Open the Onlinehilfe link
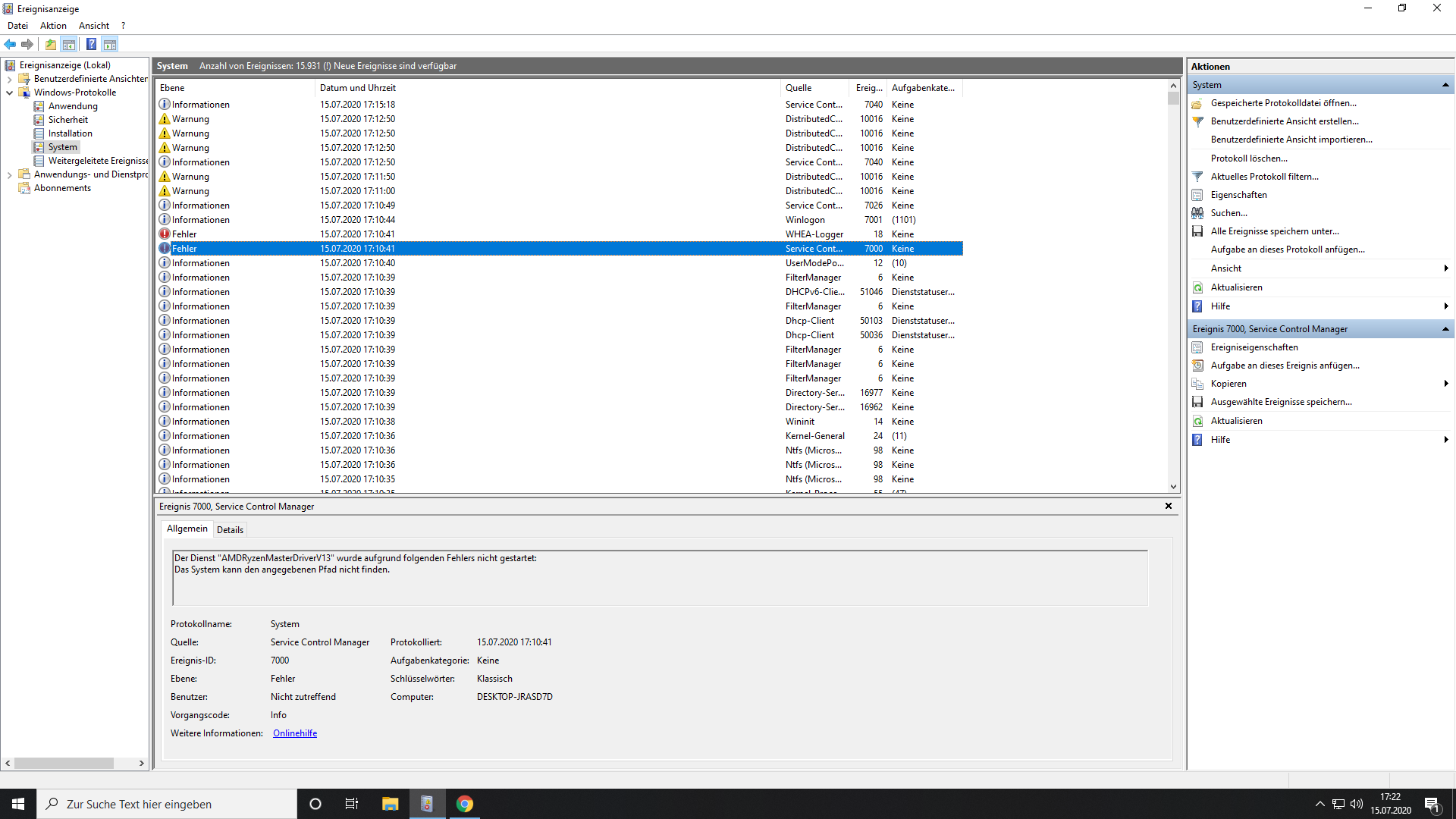 pos(295,733)
